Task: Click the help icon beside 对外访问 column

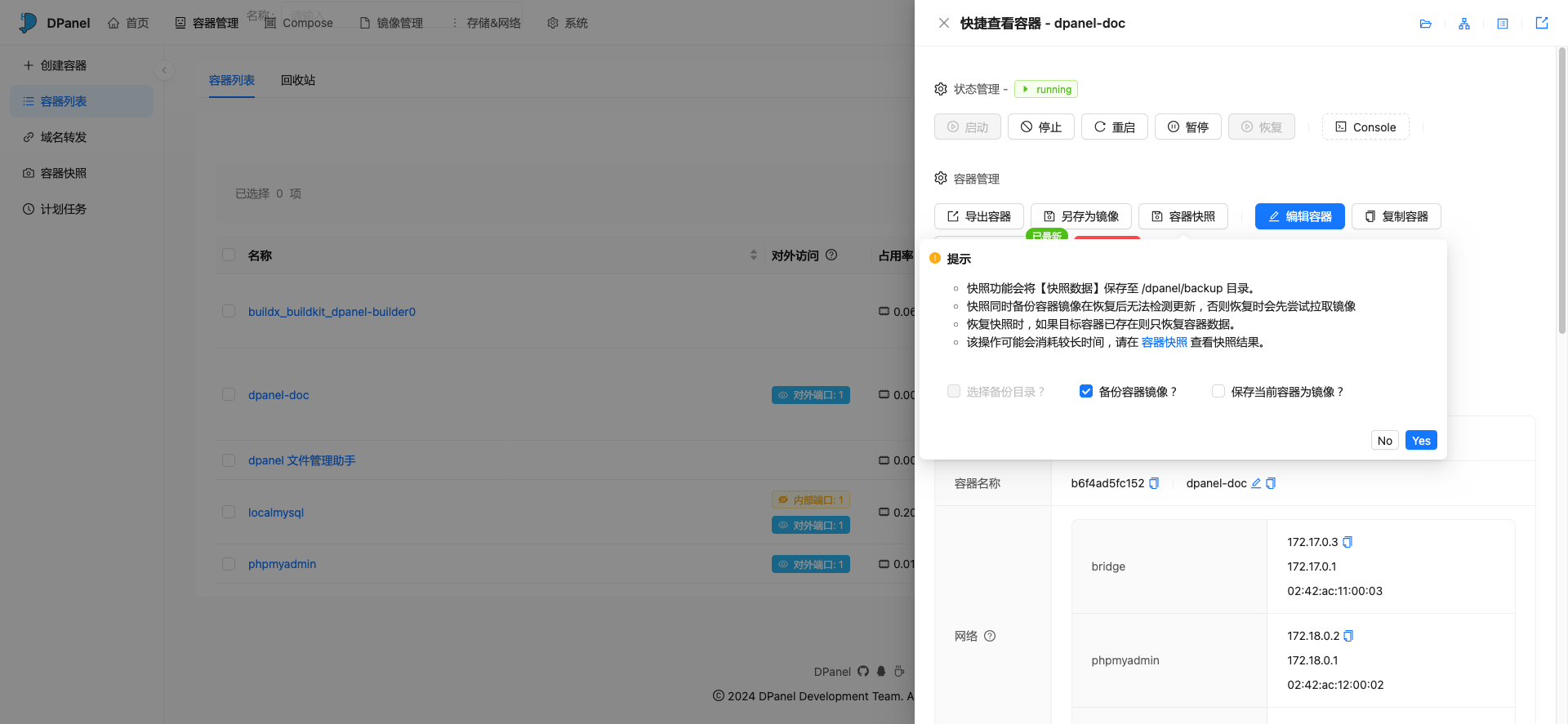Action: [831, 255]
